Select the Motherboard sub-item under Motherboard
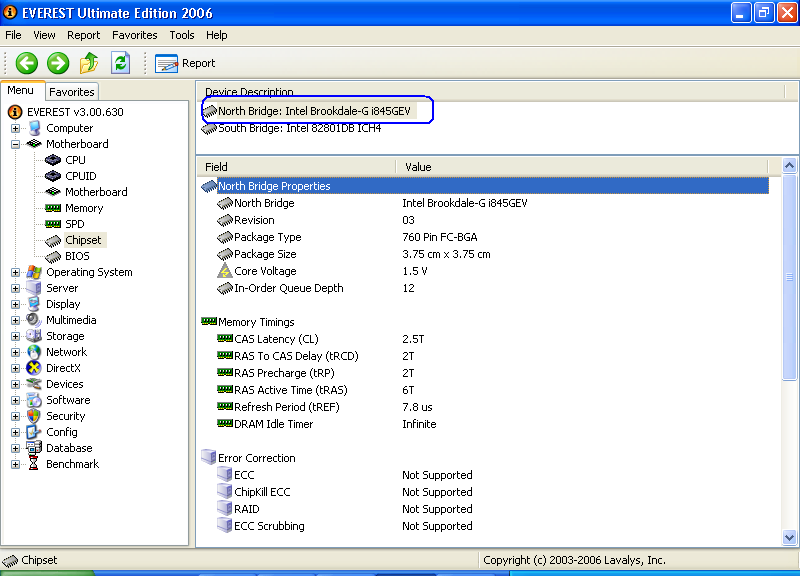 (96, 192)
